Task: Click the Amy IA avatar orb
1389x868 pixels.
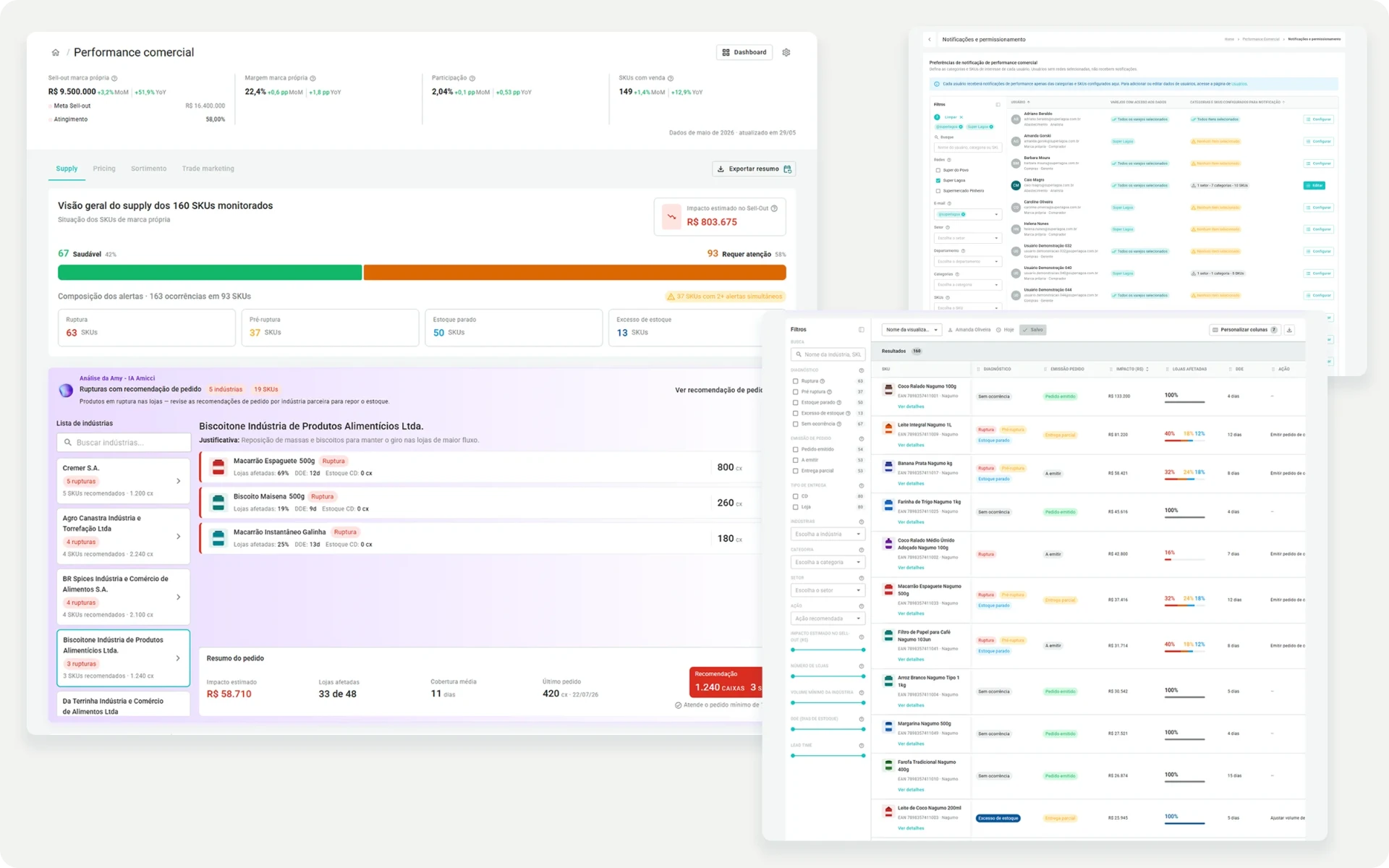Action: [66, 391]
